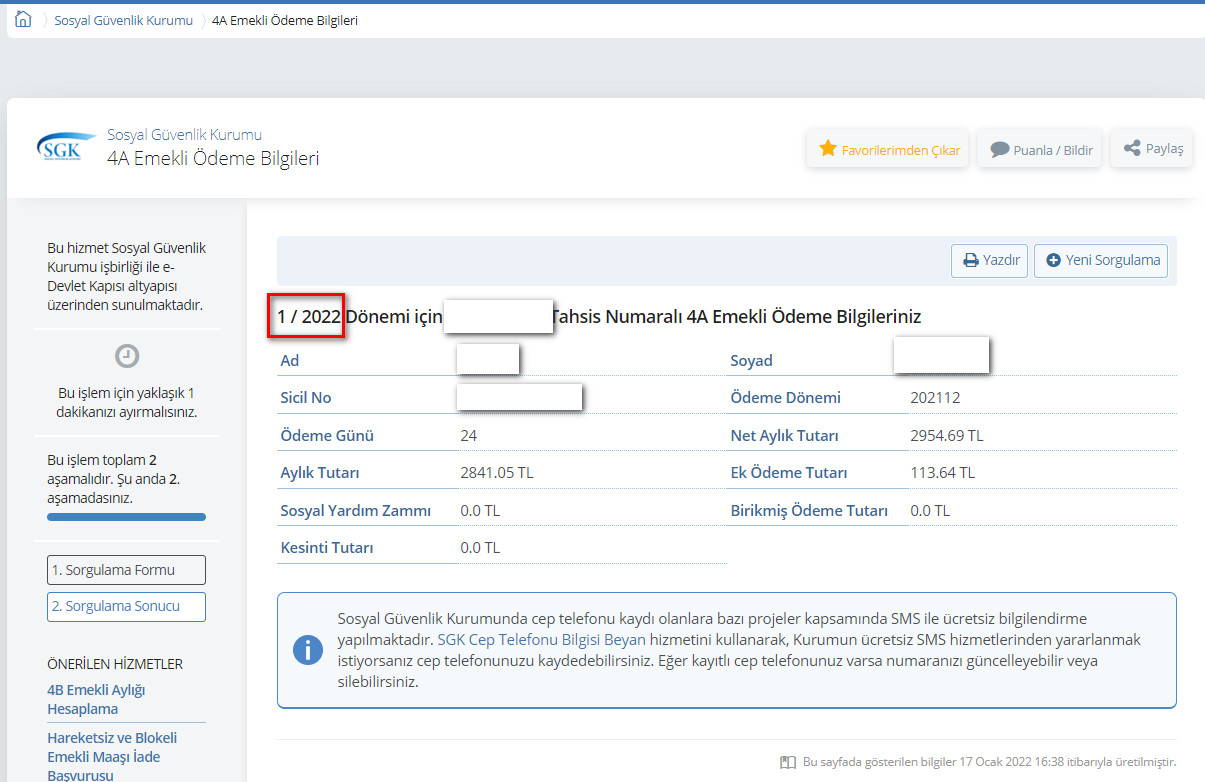This screenshot has height=782, width=1205.
Task: Click the 4A Emekli Ödeme Bilgileri page title
Action: coord(213,158)
